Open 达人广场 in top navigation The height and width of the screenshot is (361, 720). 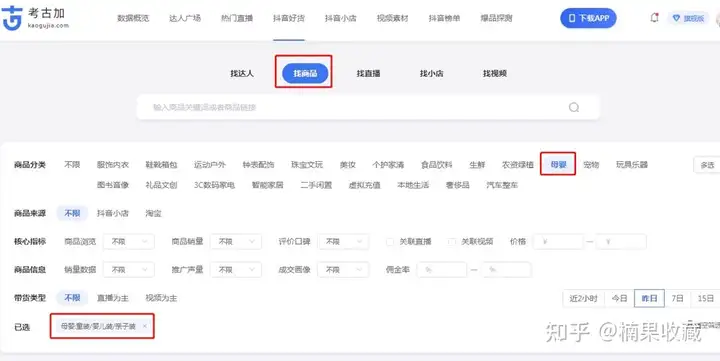click(185, 18)
